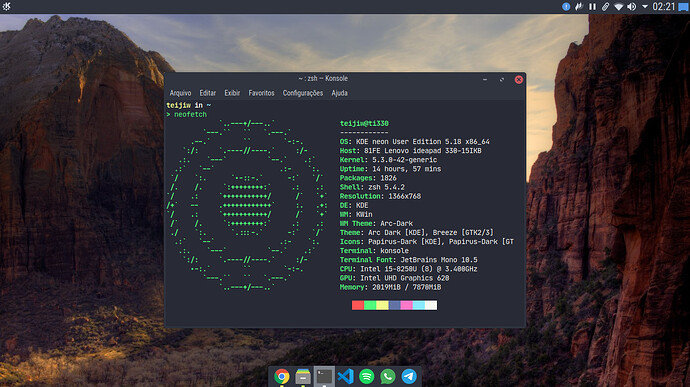
Task: Click the flame-shaped tray icon
Action: pyautogui.click(x=579, y=7)
